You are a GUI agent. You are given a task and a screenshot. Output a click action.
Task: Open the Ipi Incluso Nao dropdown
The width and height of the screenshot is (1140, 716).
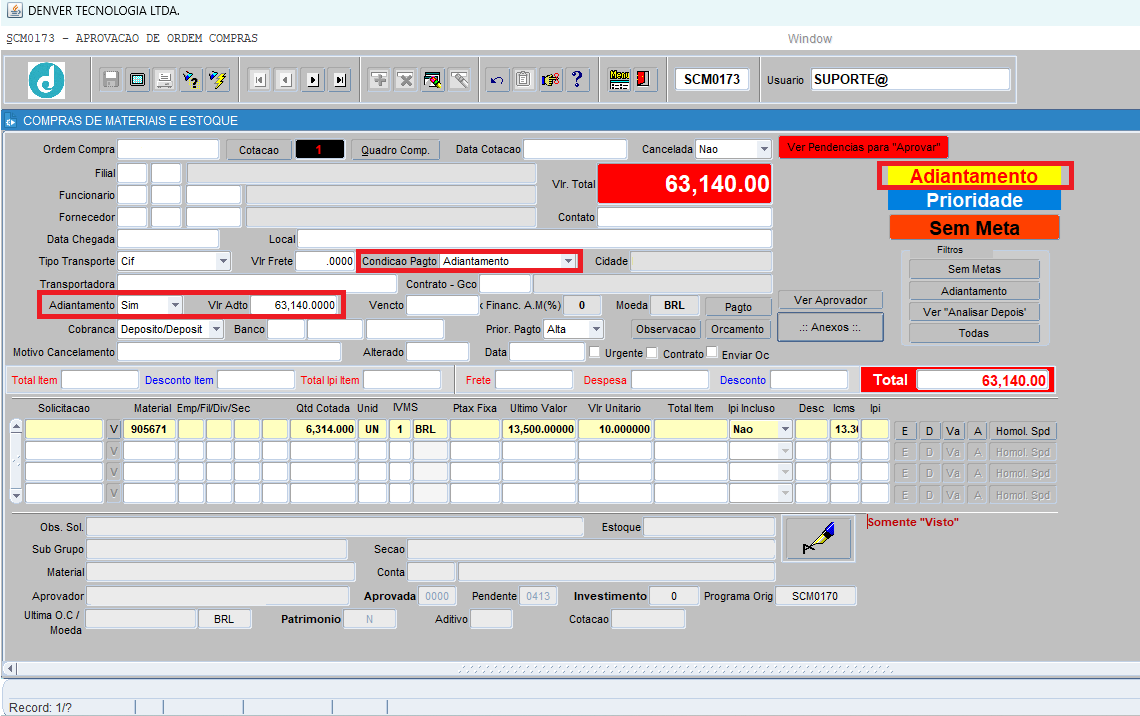point(785,430)
